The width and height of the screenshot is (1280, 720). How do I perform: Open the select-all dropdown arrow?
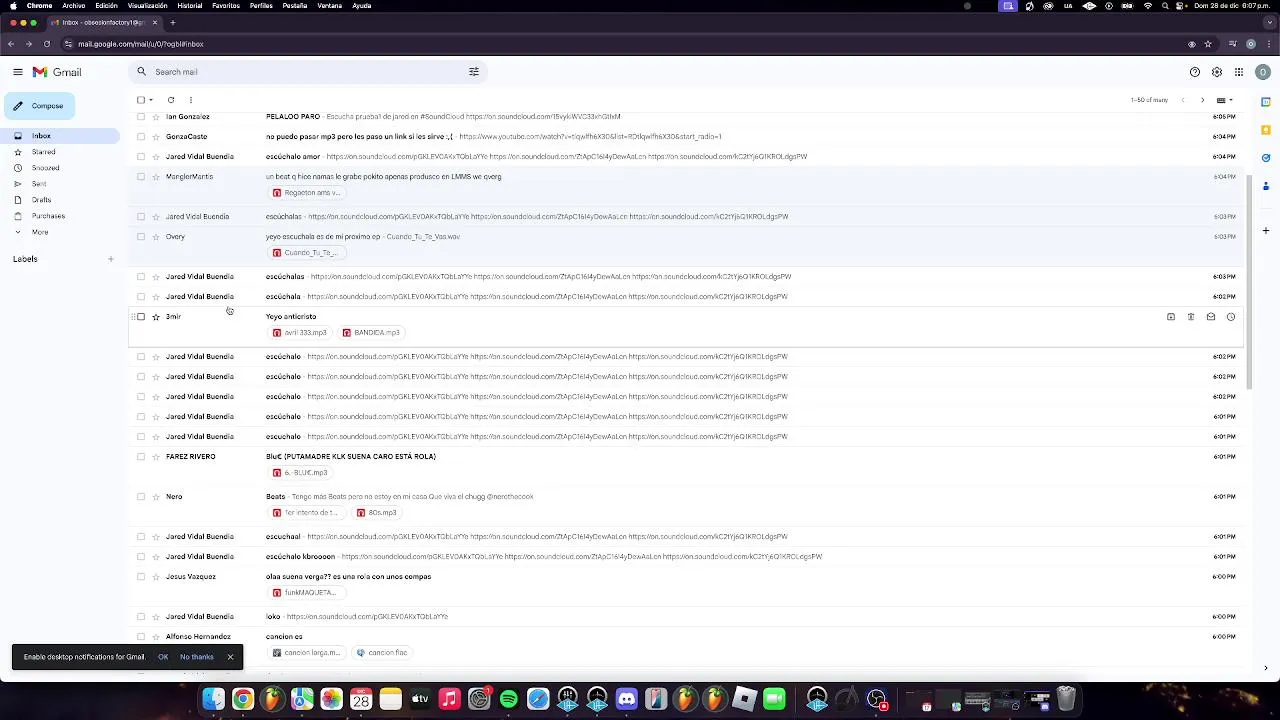point(151,100)
